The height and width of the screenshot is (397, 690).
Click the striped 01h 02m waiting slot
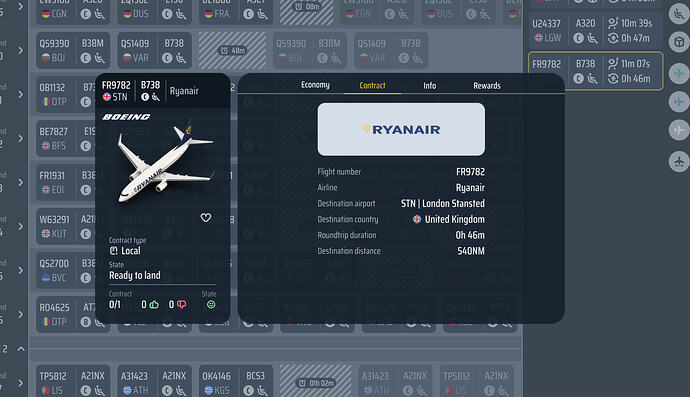[316, 381]
